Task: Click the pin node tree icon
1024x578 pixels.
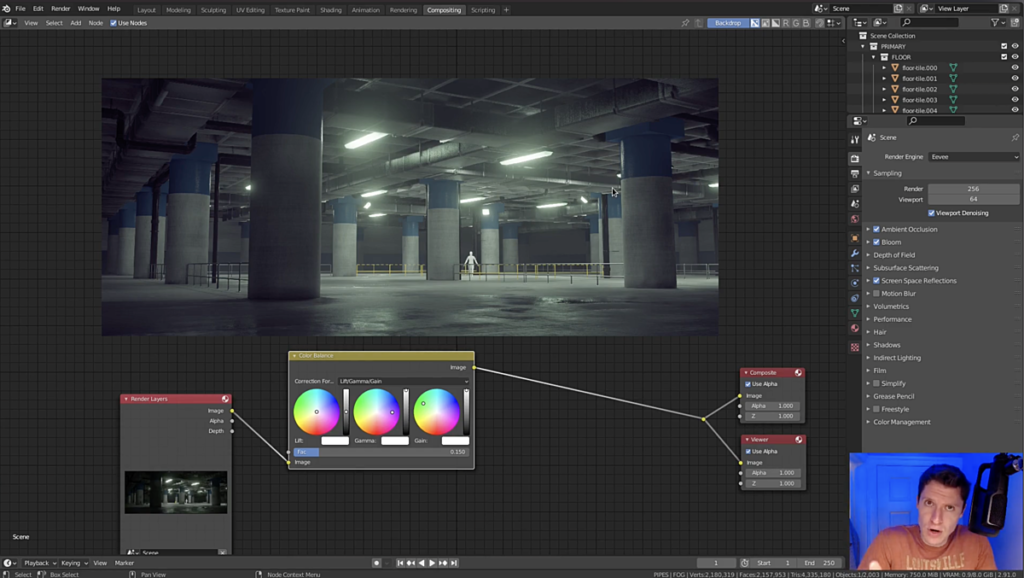Action: click(685, 23)
